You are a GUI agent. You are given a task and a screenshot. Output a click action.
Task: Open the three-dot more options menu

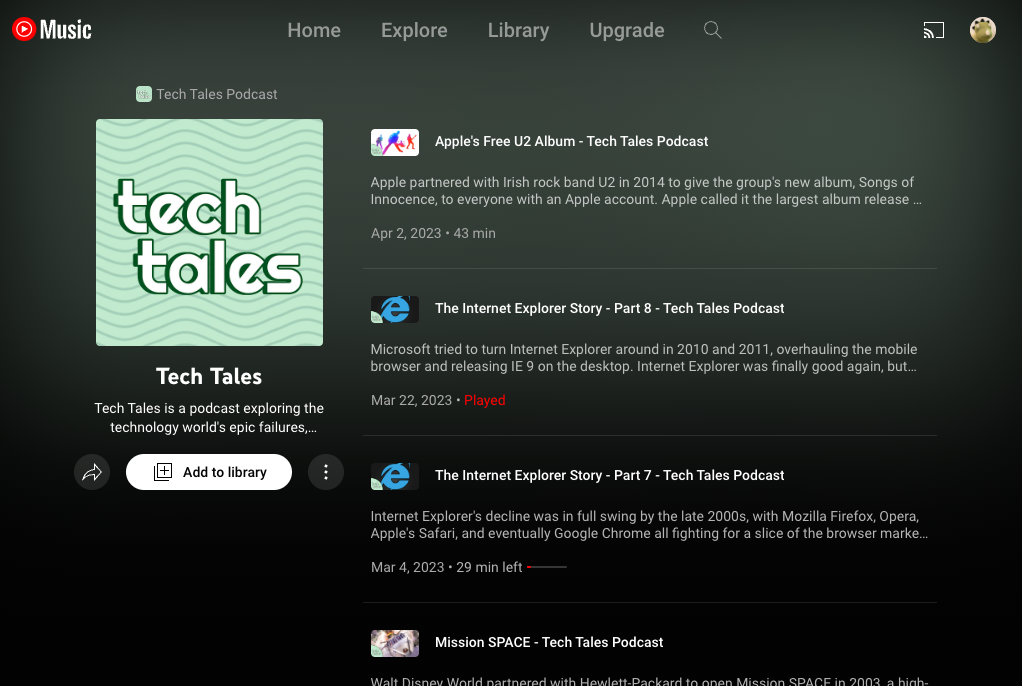[x=326, y=472]
